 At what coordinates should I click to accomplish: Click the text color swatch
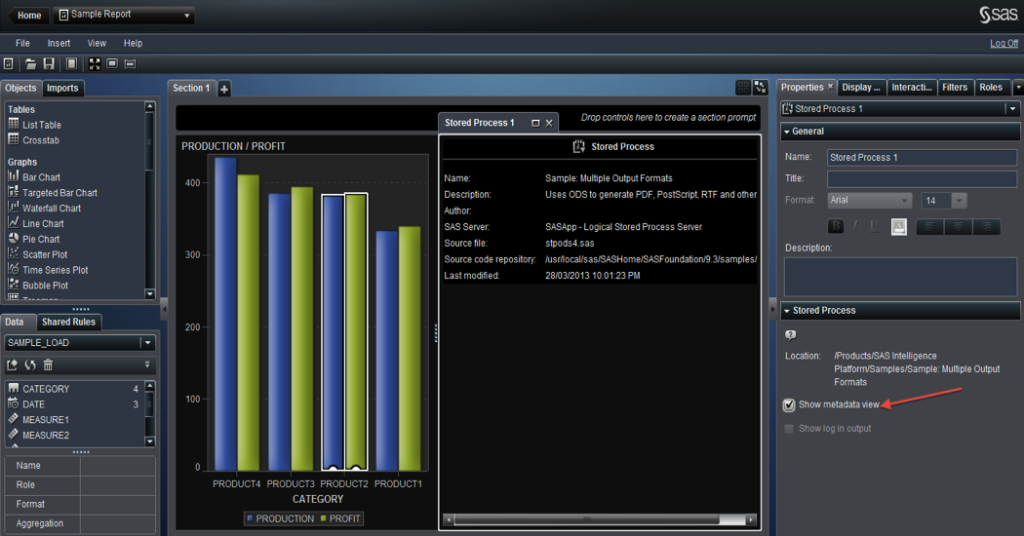coord(899,227)
